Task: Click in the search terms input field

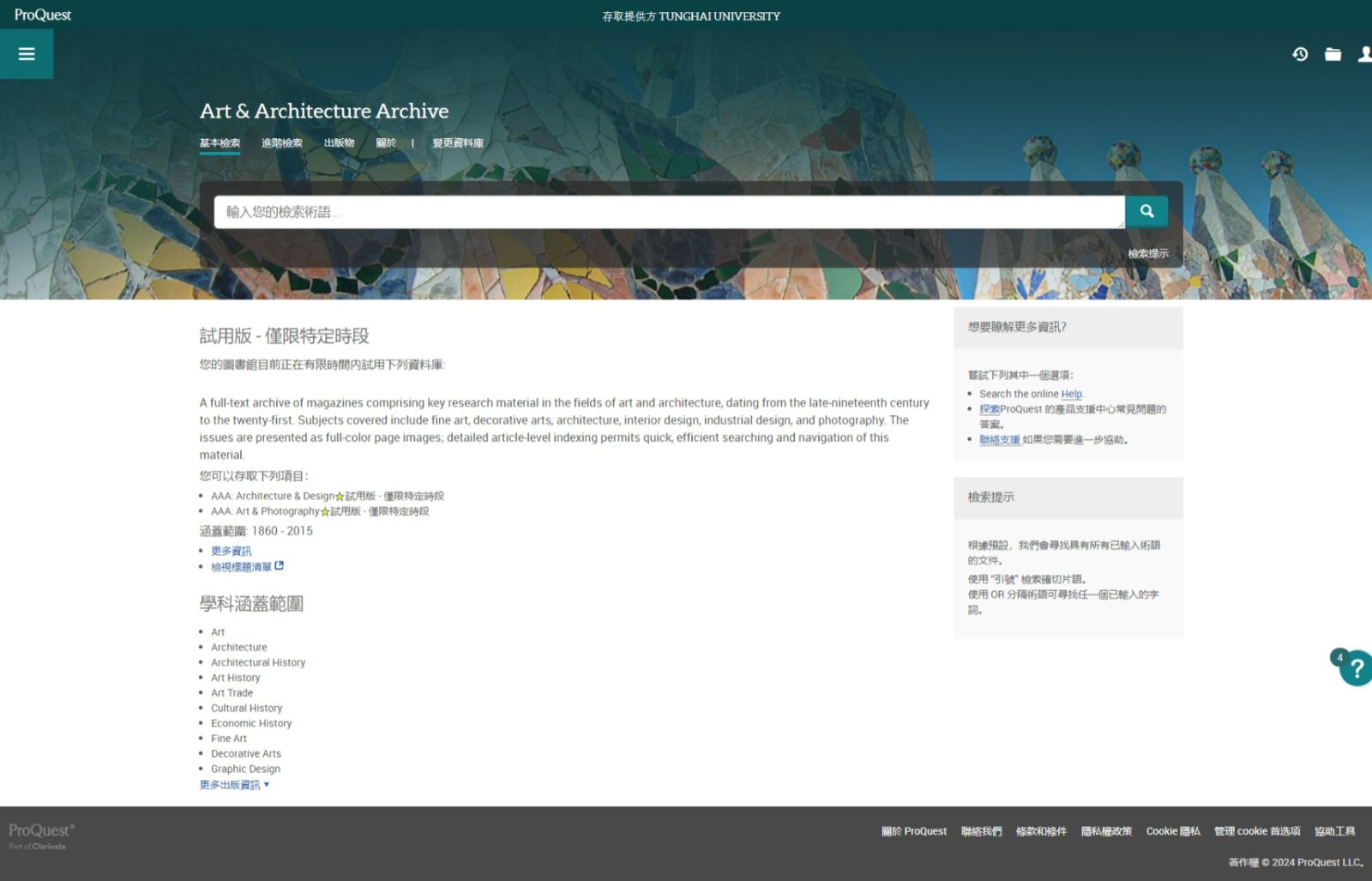Action: click(669, 212)
